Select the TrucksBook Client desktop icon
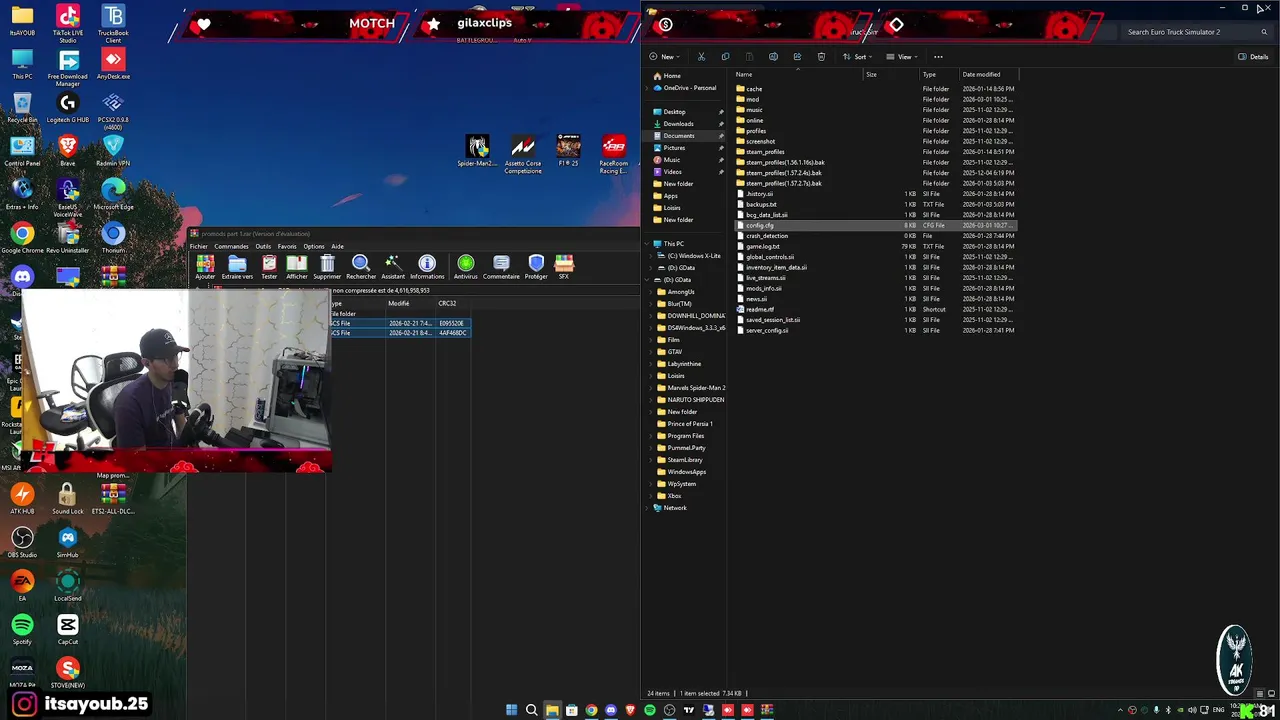 click(113, 25)
